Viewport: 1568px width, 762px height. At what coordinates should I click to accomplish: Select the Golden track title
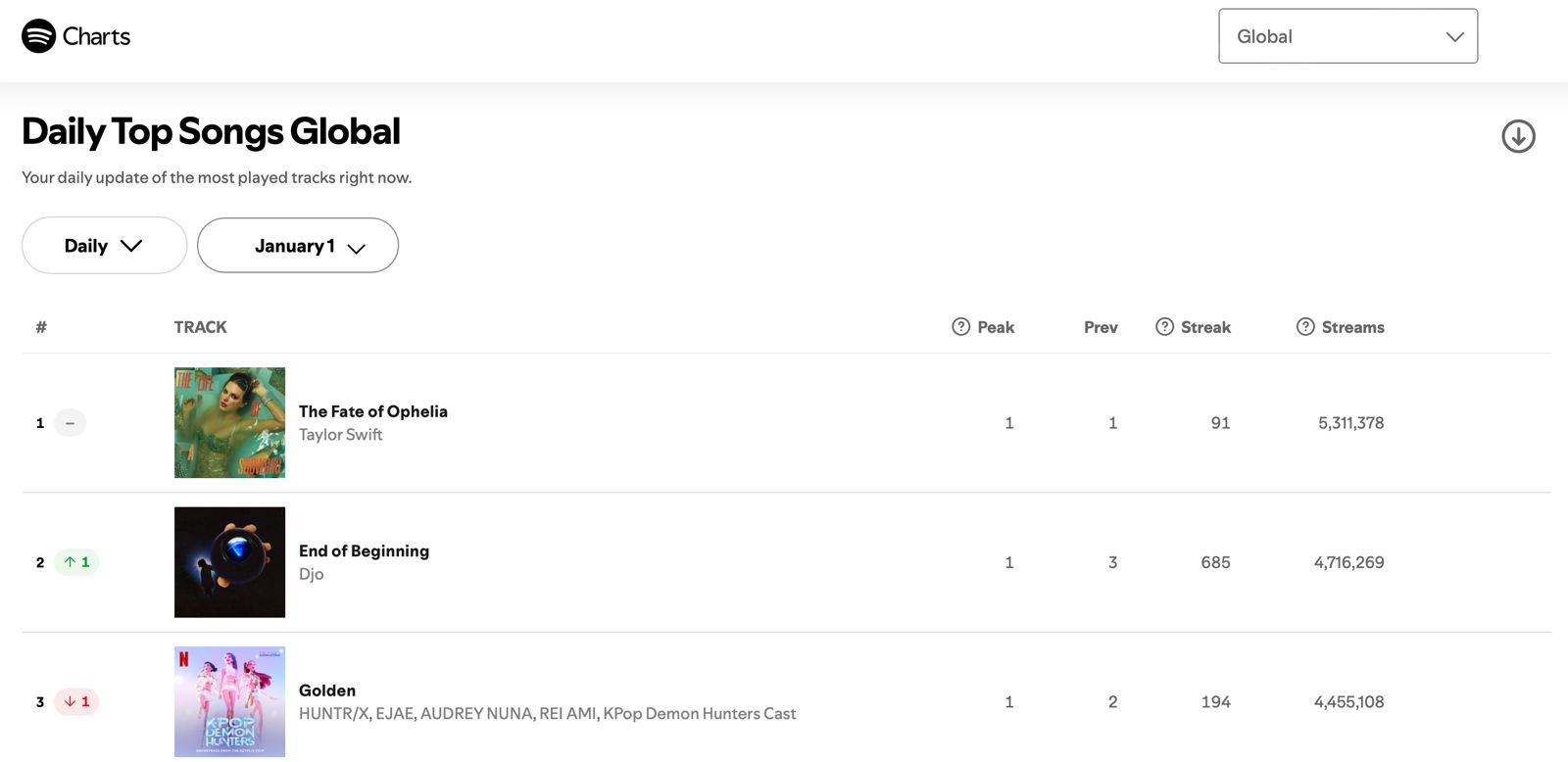(x=327, y=691)
